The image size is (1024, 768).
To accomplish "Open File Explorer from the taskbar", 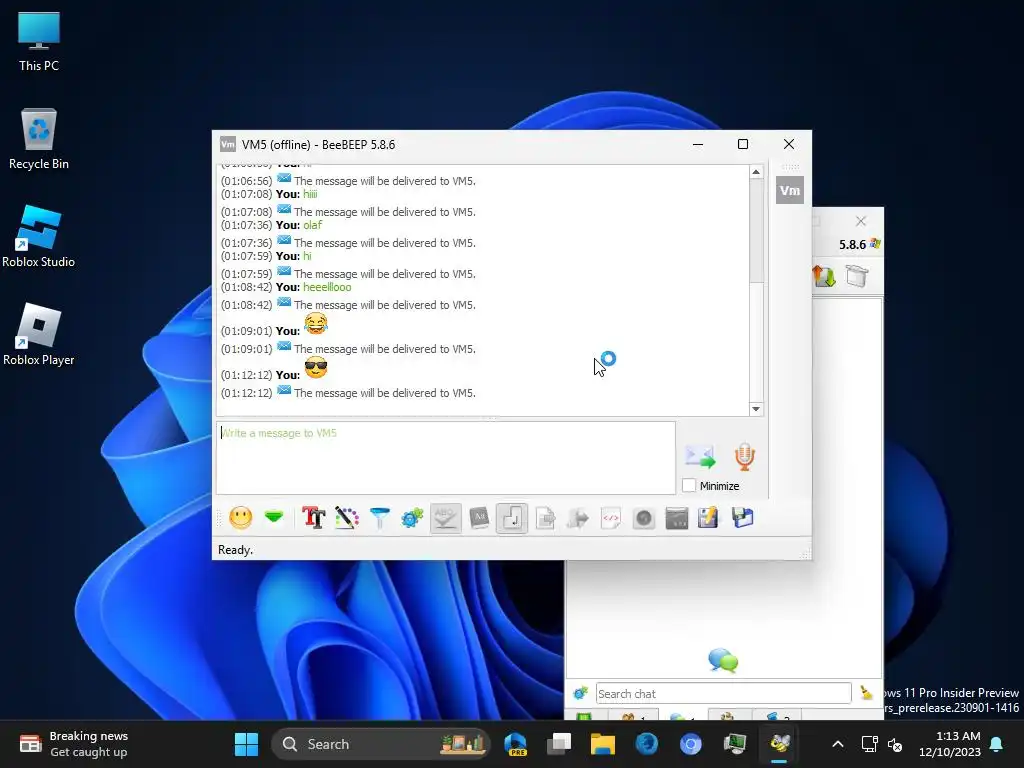I will click(x=603, y=744).
